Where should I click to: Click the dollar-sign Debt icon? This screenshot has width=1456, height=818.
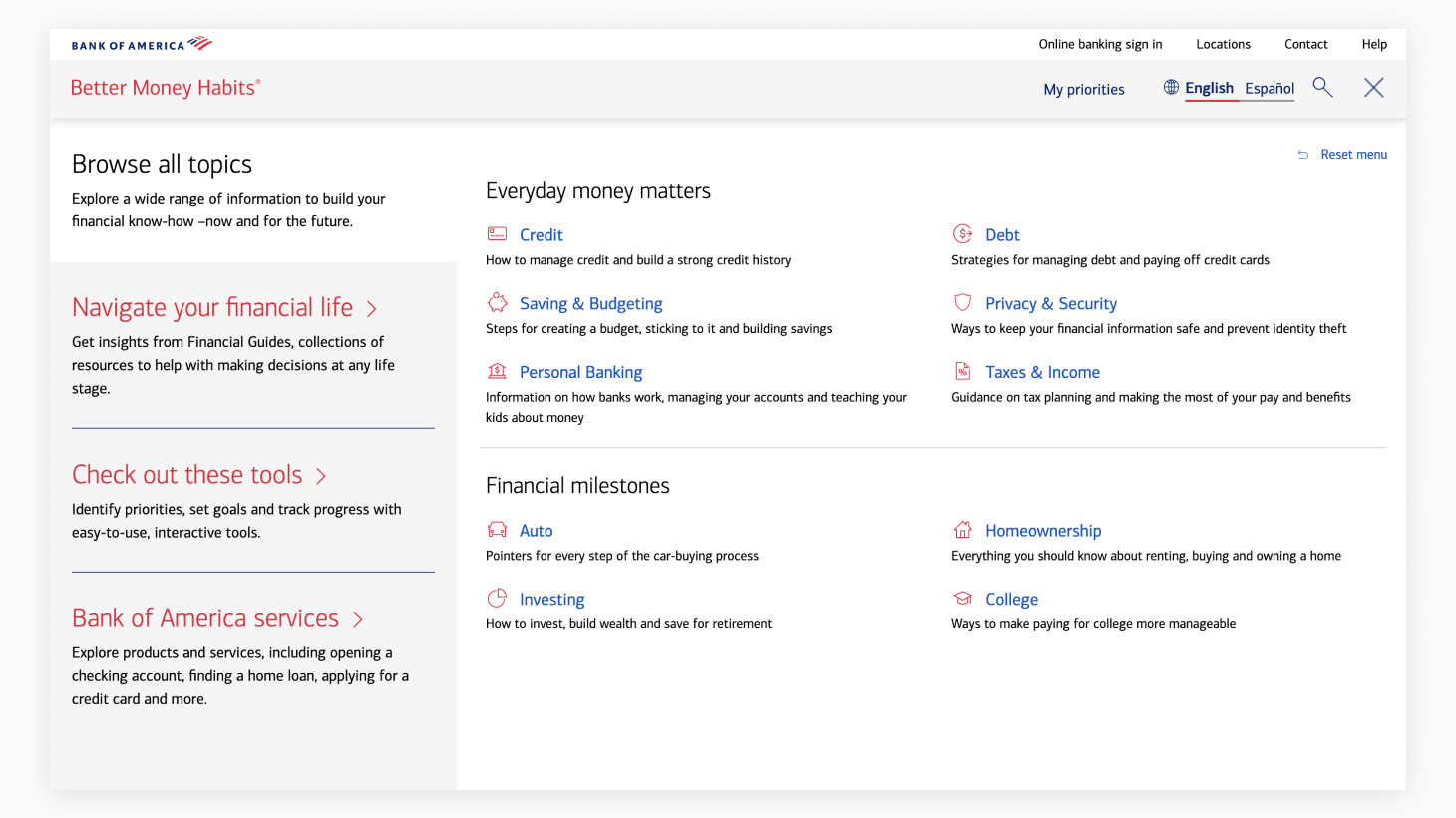tap(962, 234)
